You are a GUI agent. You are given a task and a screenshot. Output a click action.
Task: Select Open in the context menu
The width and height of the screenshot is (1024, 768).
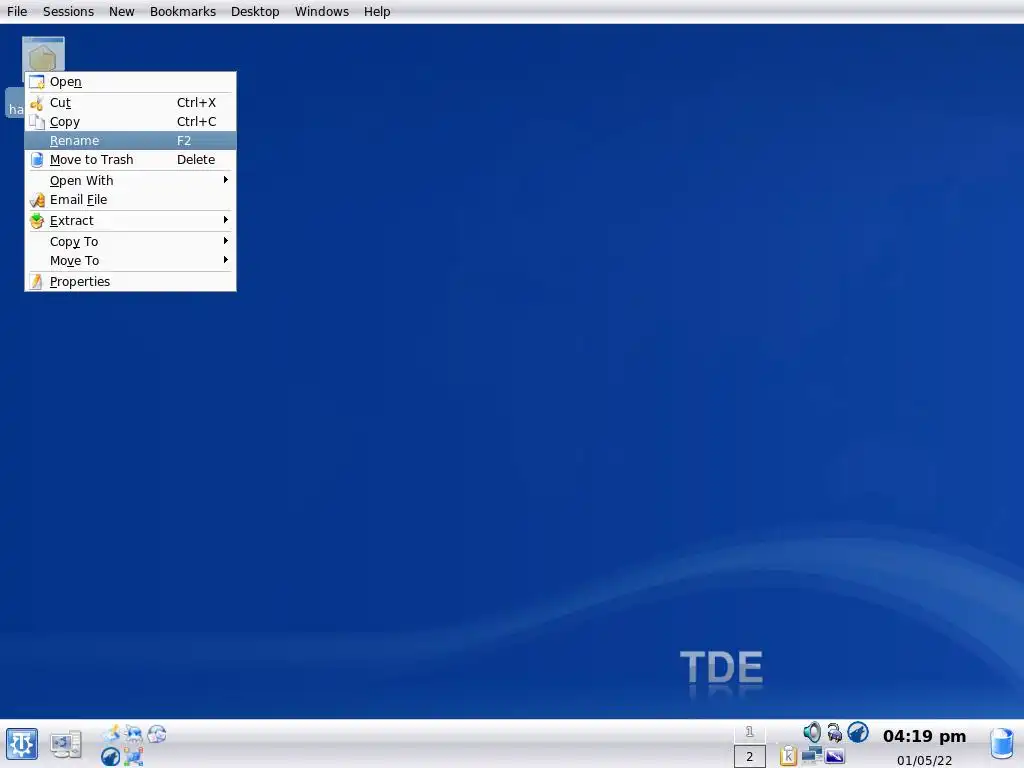point(130,82)
